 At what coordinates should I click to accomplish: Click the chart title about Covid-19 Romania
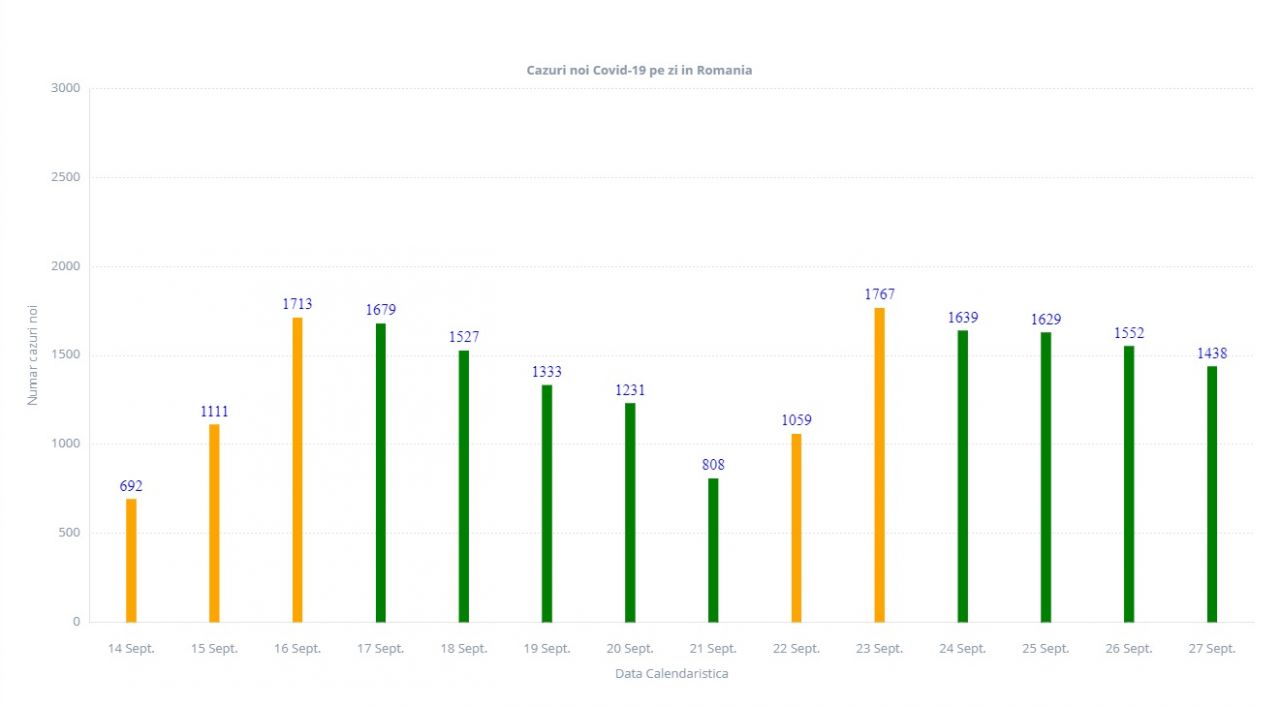(639, 70)
